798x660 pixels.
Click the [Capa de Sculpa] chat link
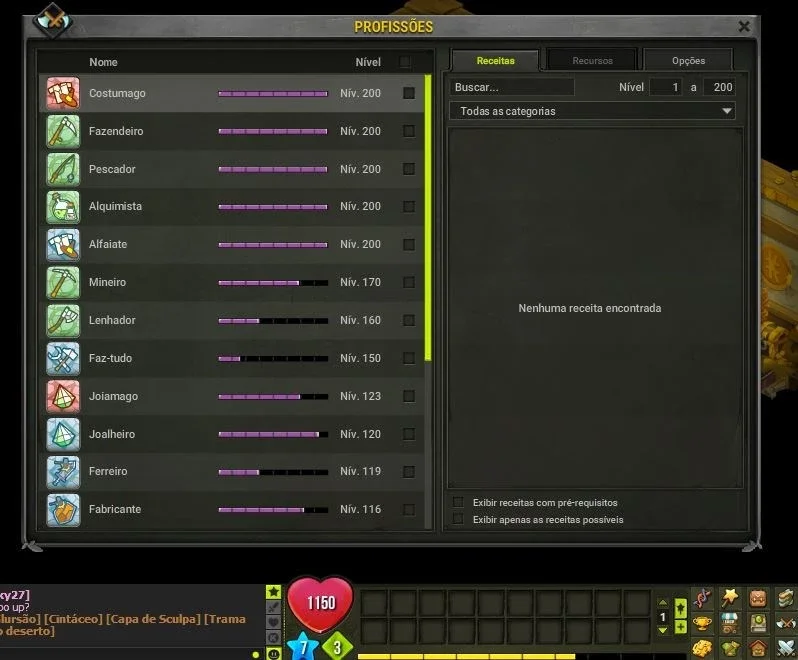tap(153, 619)
